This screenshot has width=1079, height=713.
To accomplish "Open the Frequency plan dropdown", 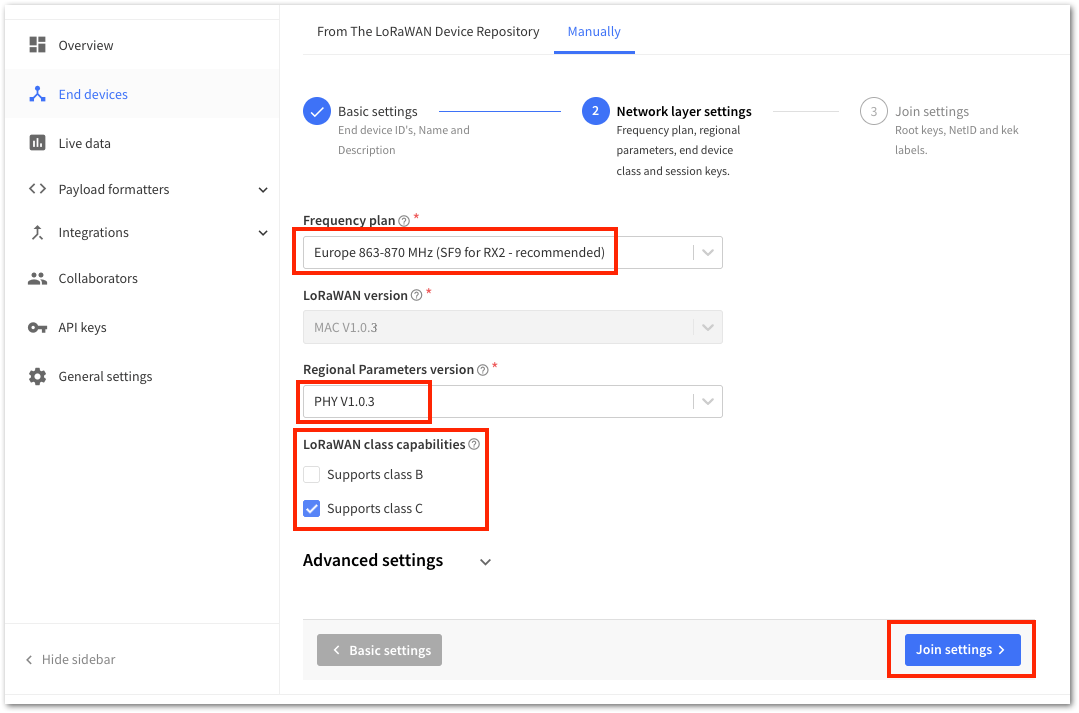I will [x=513, y=253].
